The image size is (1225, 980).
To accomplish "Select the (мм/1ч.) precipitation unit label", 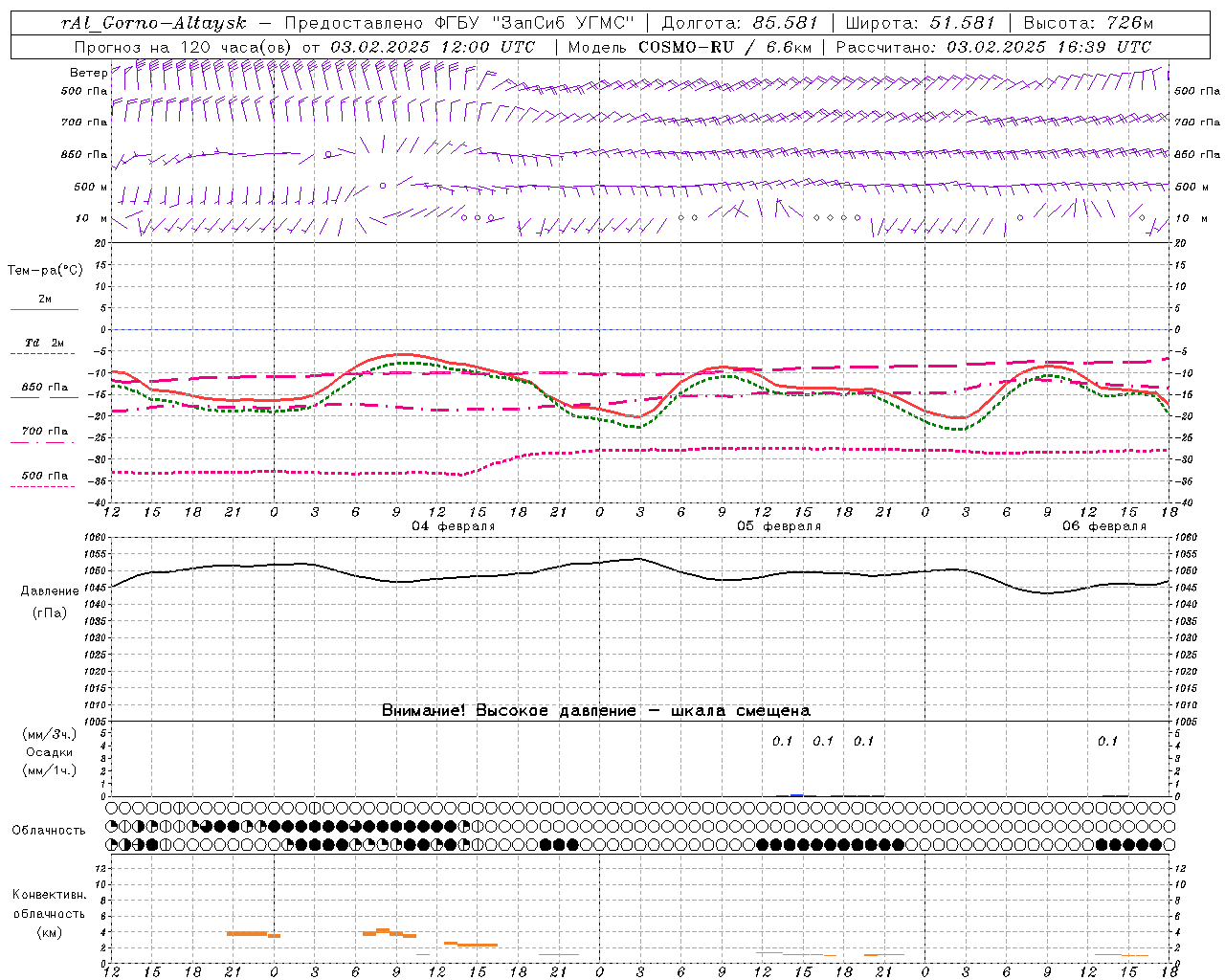I will click(x=50, y=771).
